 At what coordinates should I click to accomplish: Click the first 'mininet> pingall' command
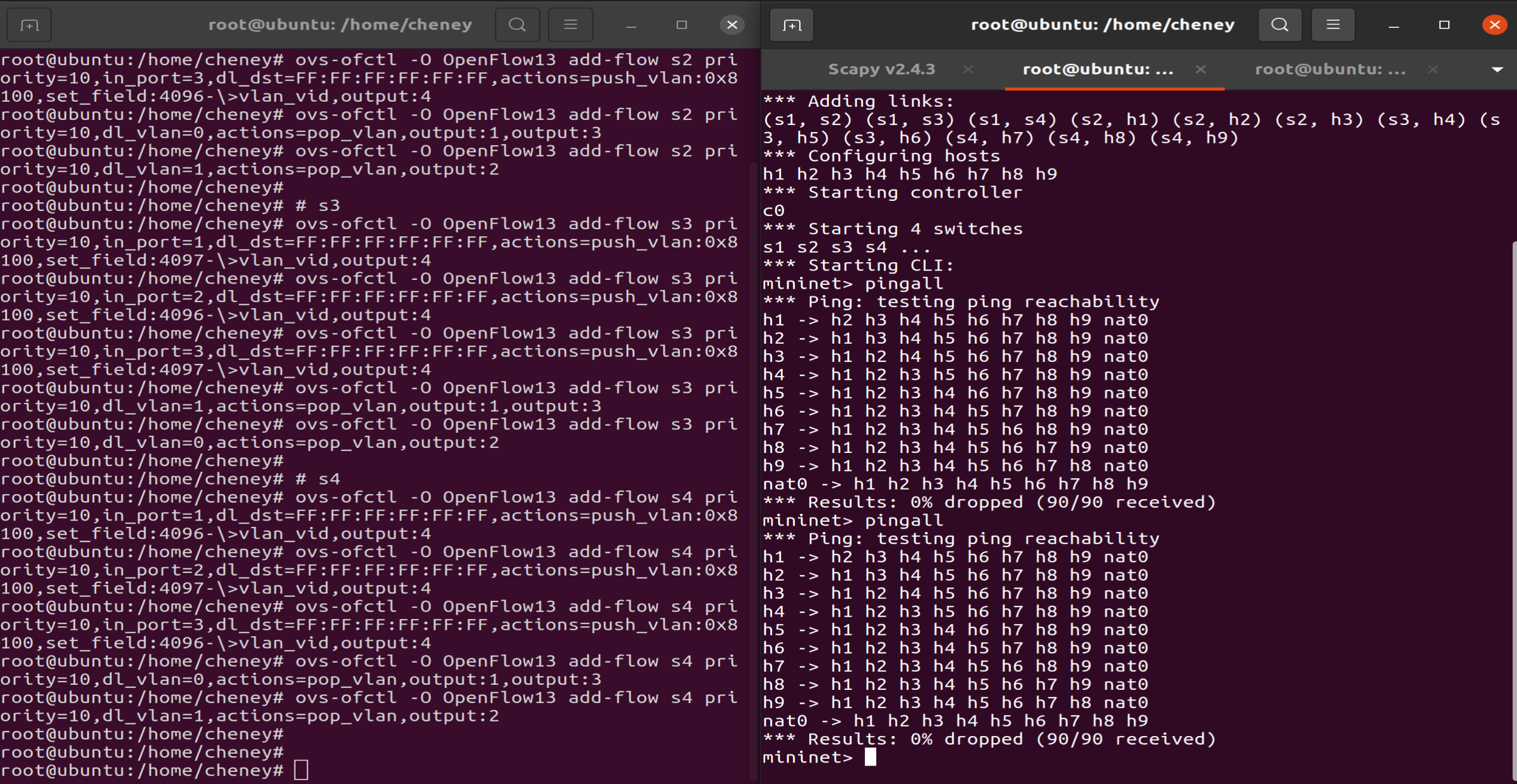tap(853, 284)
